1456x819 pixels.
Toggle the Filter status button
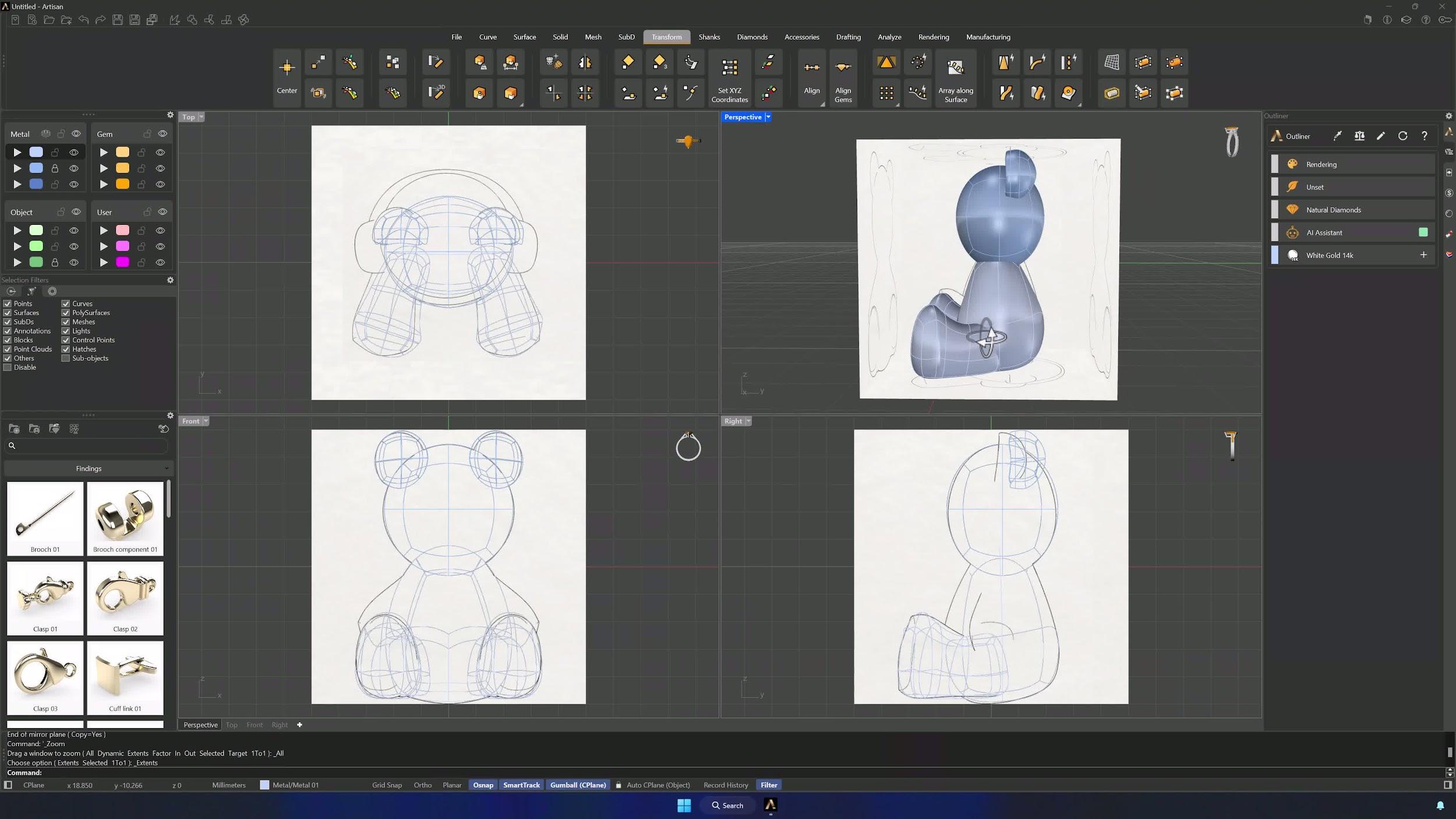coord(769,785)
